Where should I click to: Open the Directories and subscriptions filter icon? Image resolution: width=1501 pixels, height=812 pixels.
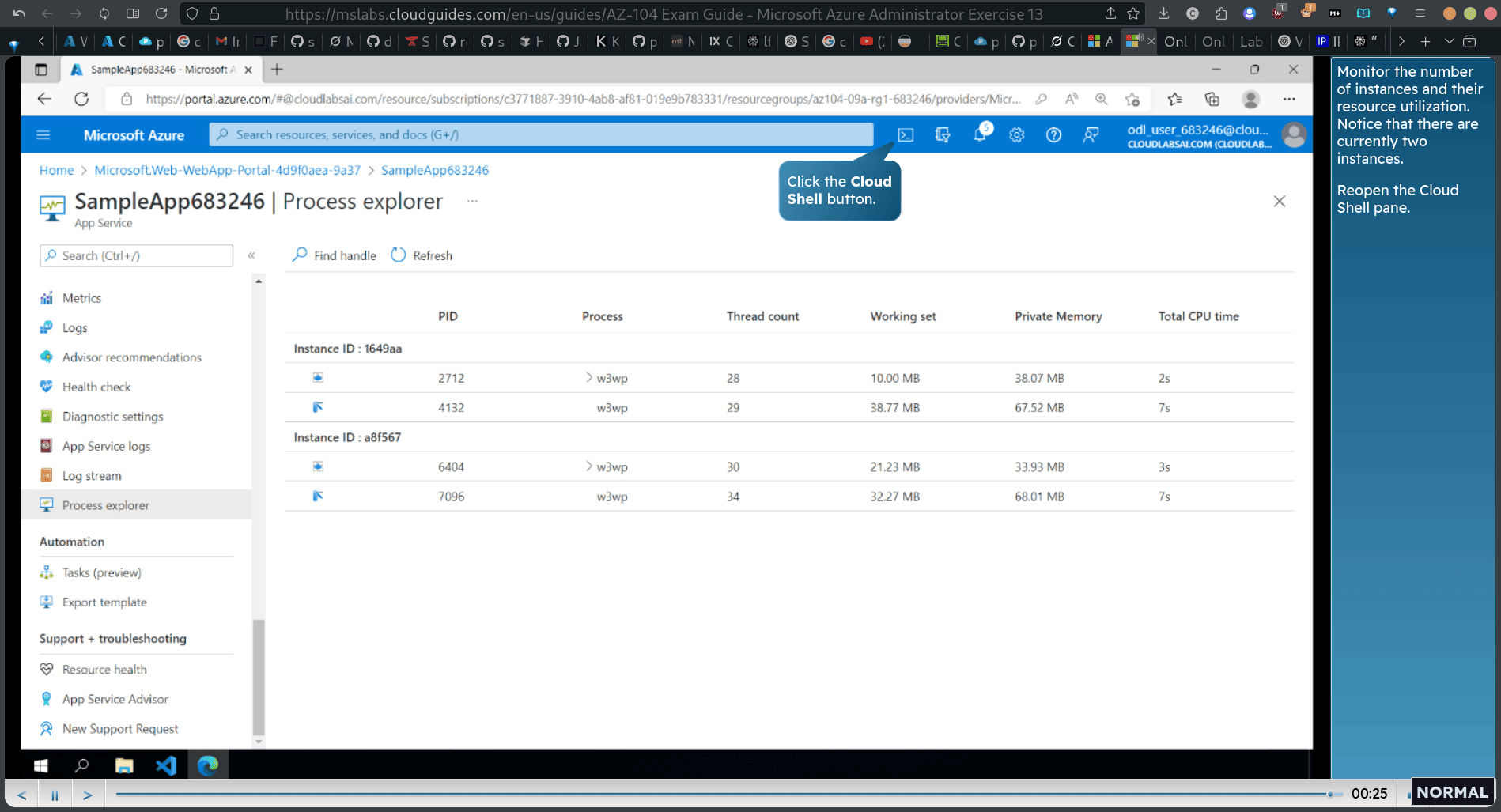(943, 135)
